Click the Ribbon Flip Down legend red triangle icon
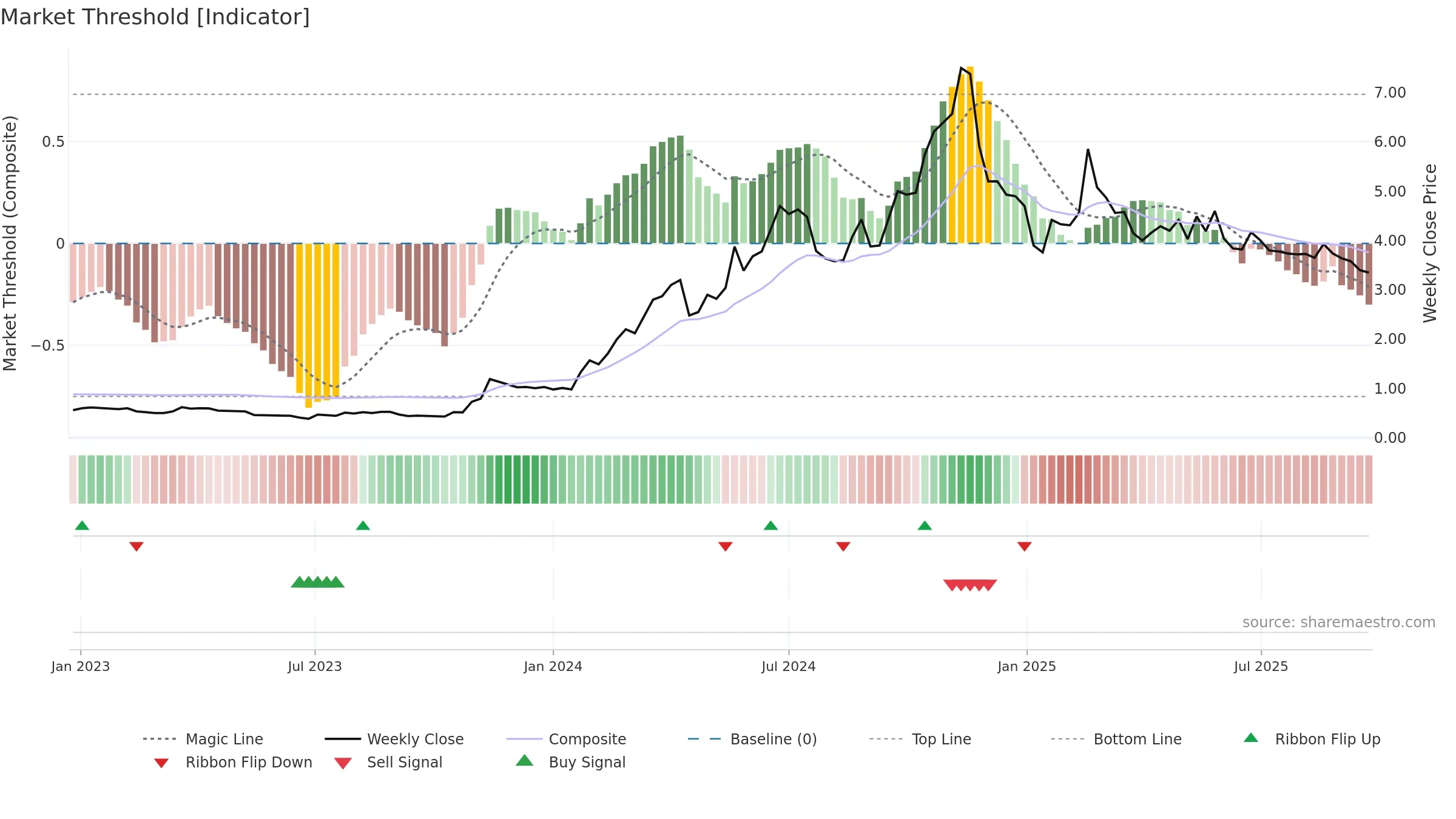1456x819 pixels. click(161, 763)
